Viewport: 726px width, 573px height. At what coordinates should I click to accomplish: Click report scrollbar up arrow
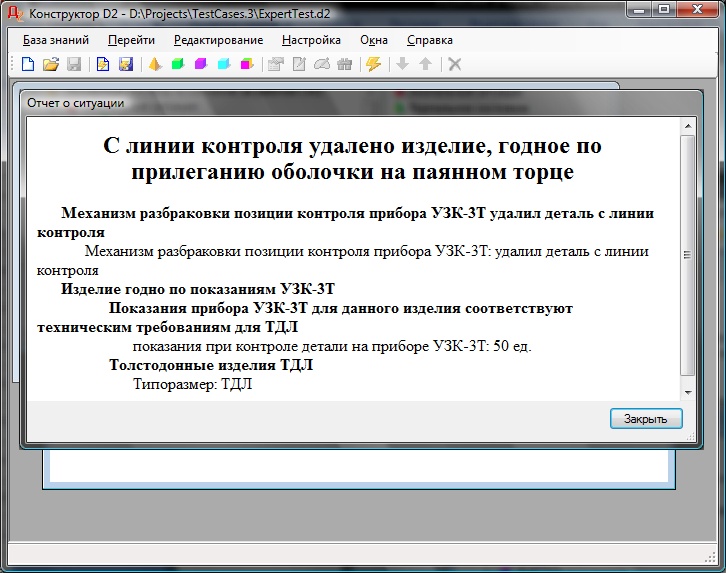point(688,126)
